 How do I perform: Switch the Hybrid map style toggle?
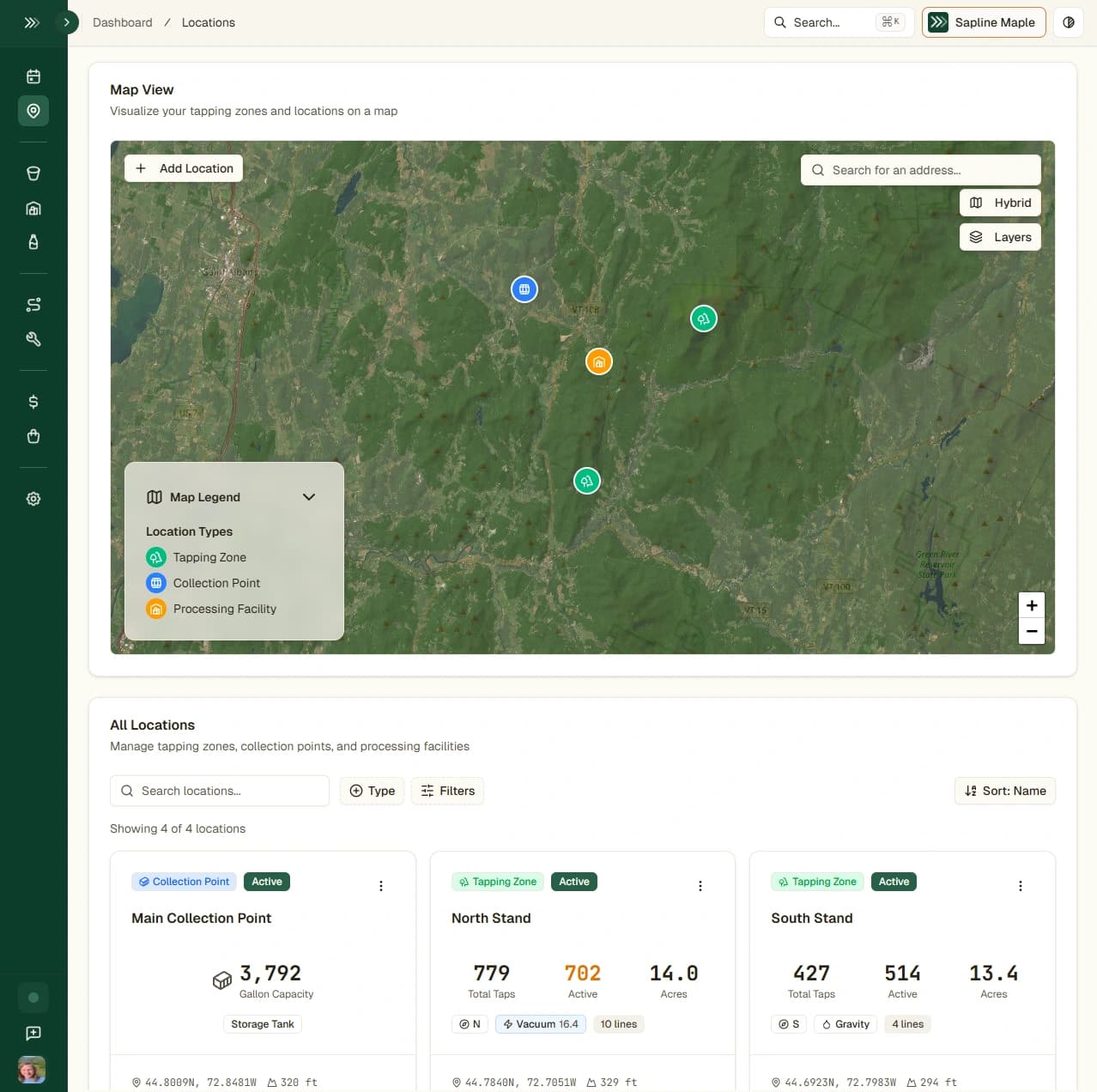pyautogui.click(x=1000, y=203)
